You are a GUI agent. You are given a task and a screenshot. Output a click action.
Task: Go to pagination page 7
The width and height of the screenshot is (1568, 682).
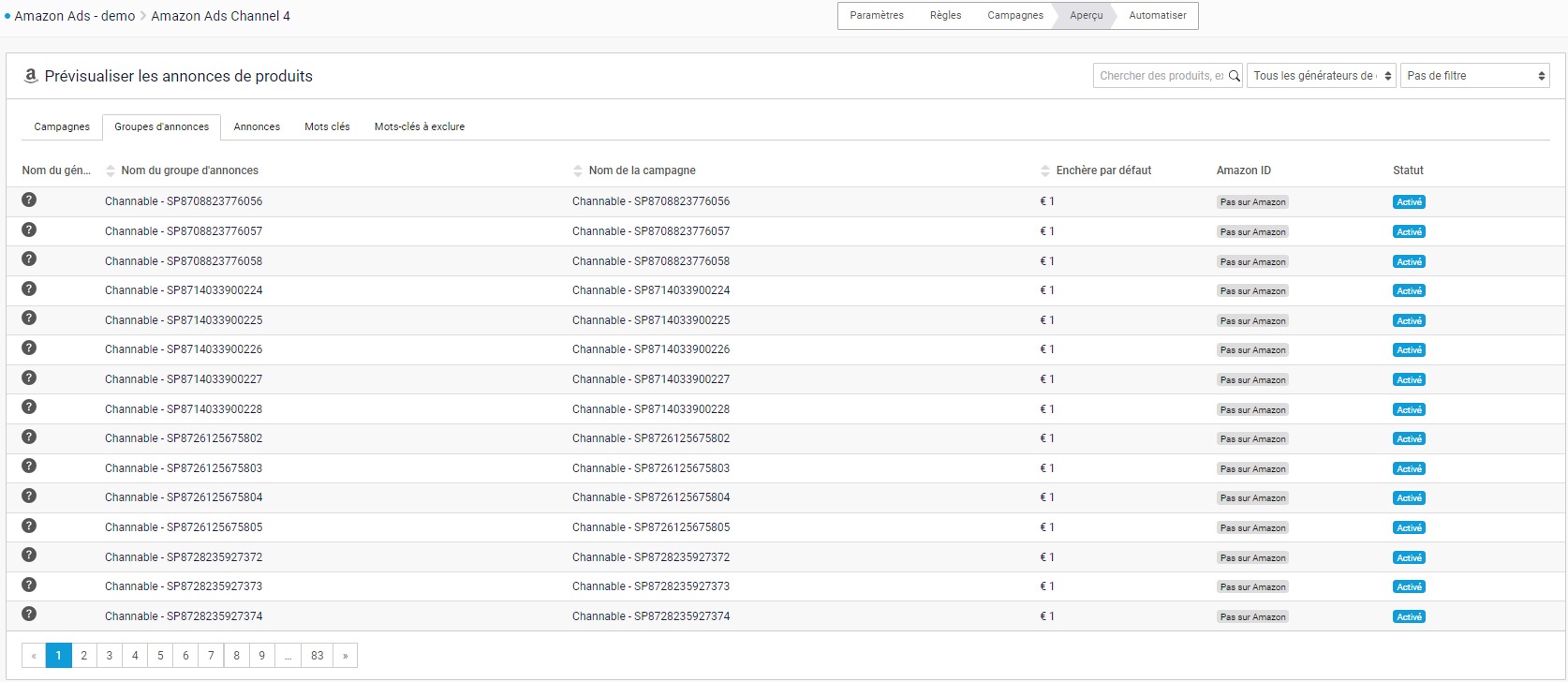212,655
